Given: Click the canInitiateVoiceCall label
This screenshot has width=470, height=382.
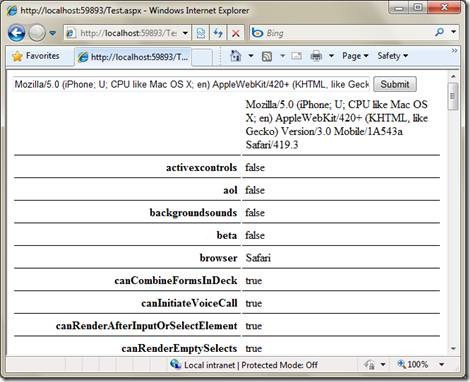Looking at the screenshot, I should (189, 303).
